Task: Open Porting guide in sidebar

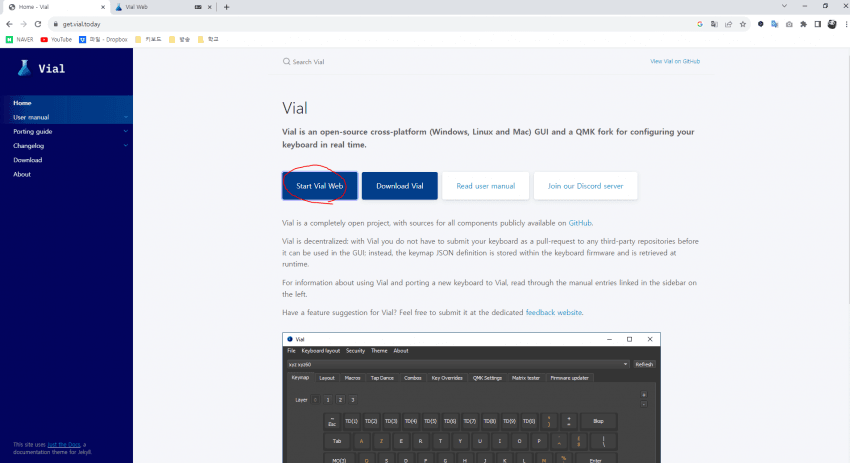Action: click(x=33, y=131)
